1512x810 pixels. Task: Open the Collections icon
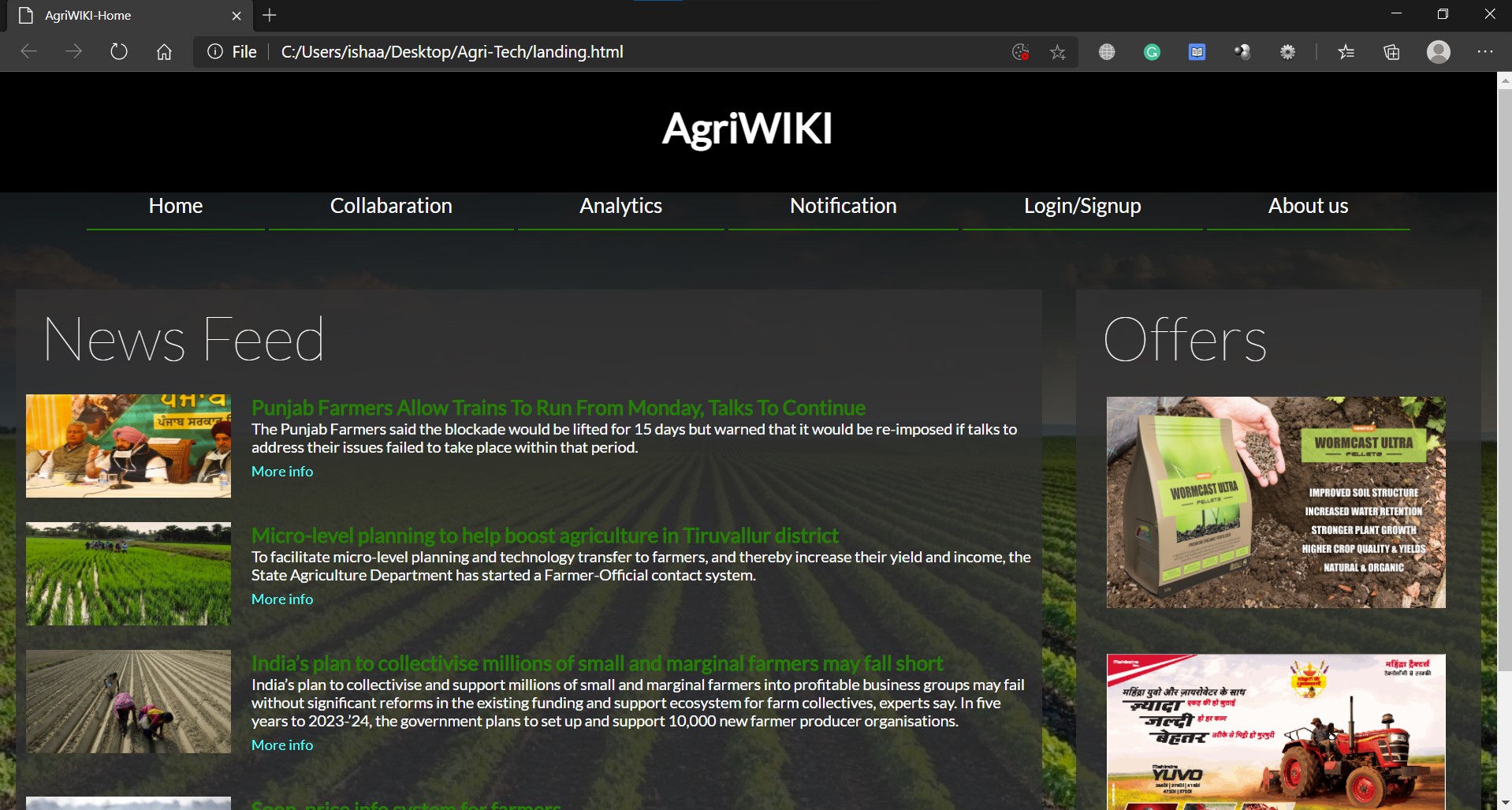1391,52
